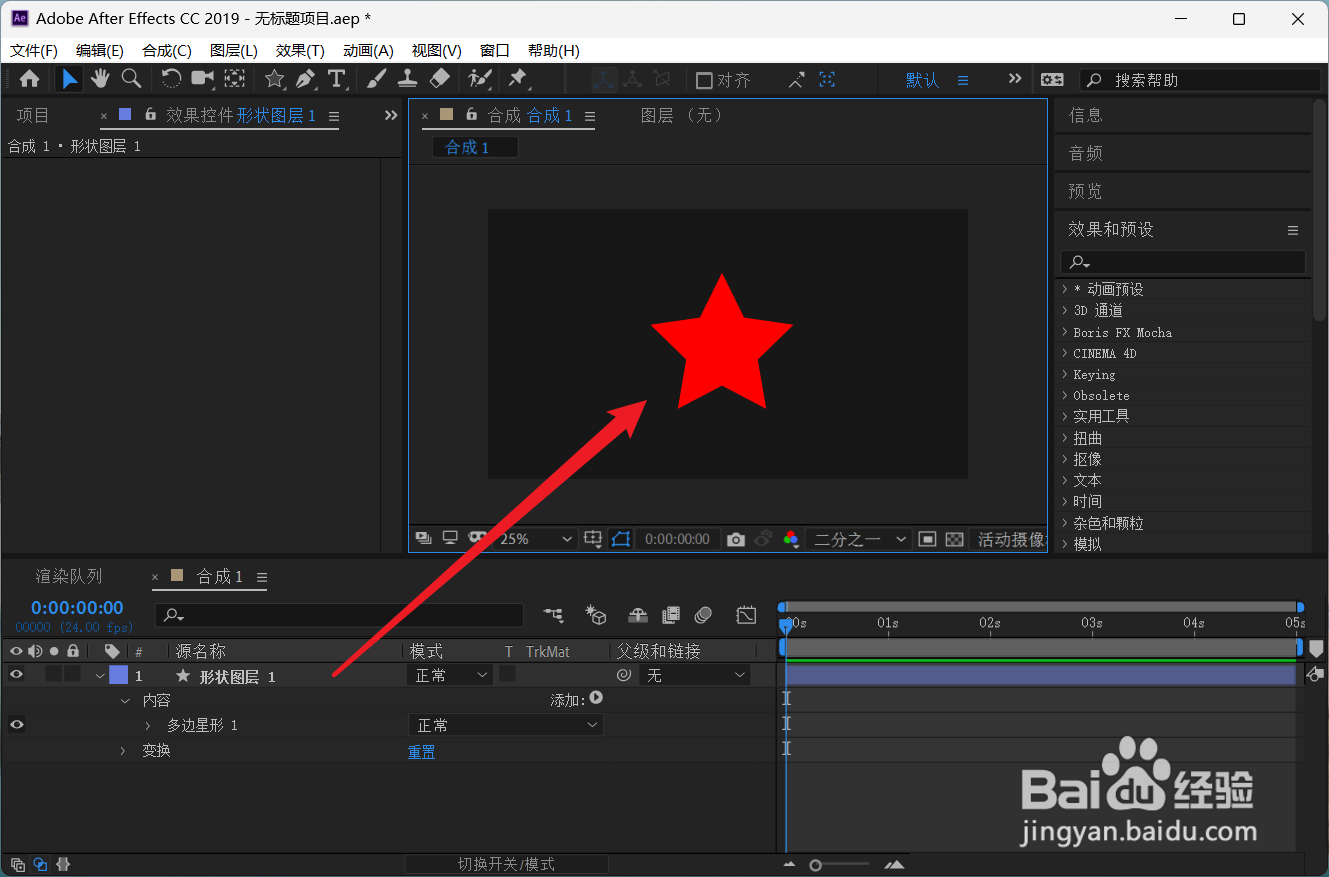
Task: Select the 默认 workspace
Action: [922, 80]
